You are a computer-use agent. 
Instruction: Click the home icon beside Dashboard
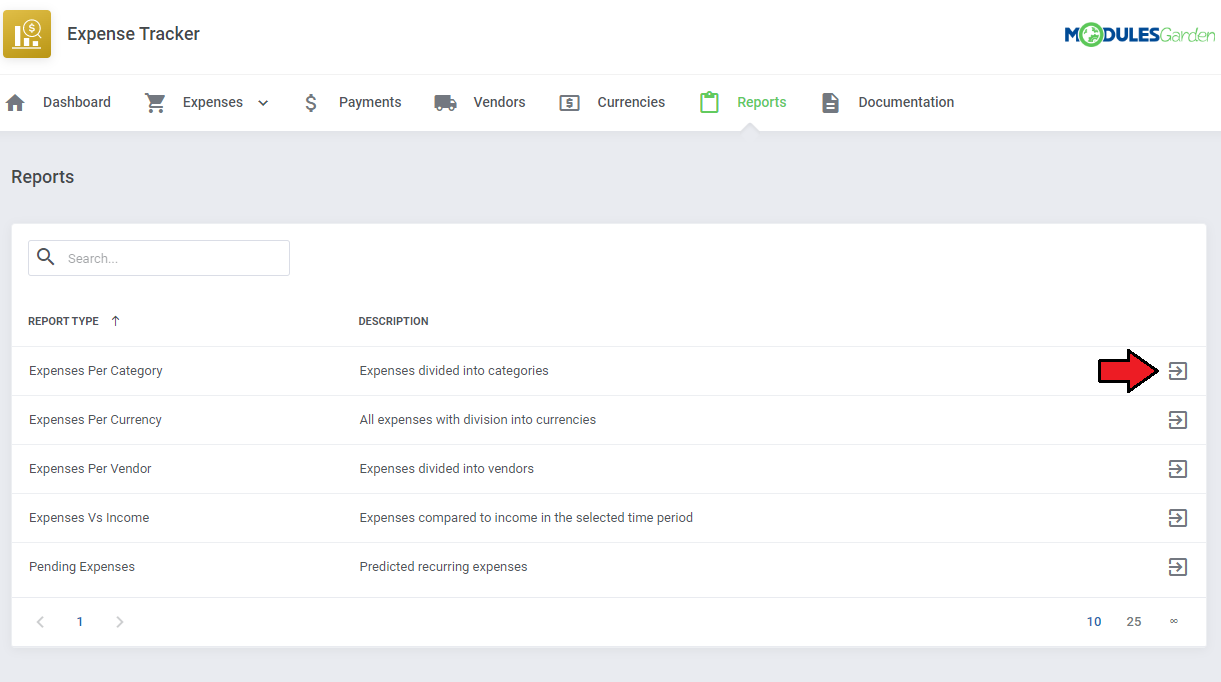[15, 102]
